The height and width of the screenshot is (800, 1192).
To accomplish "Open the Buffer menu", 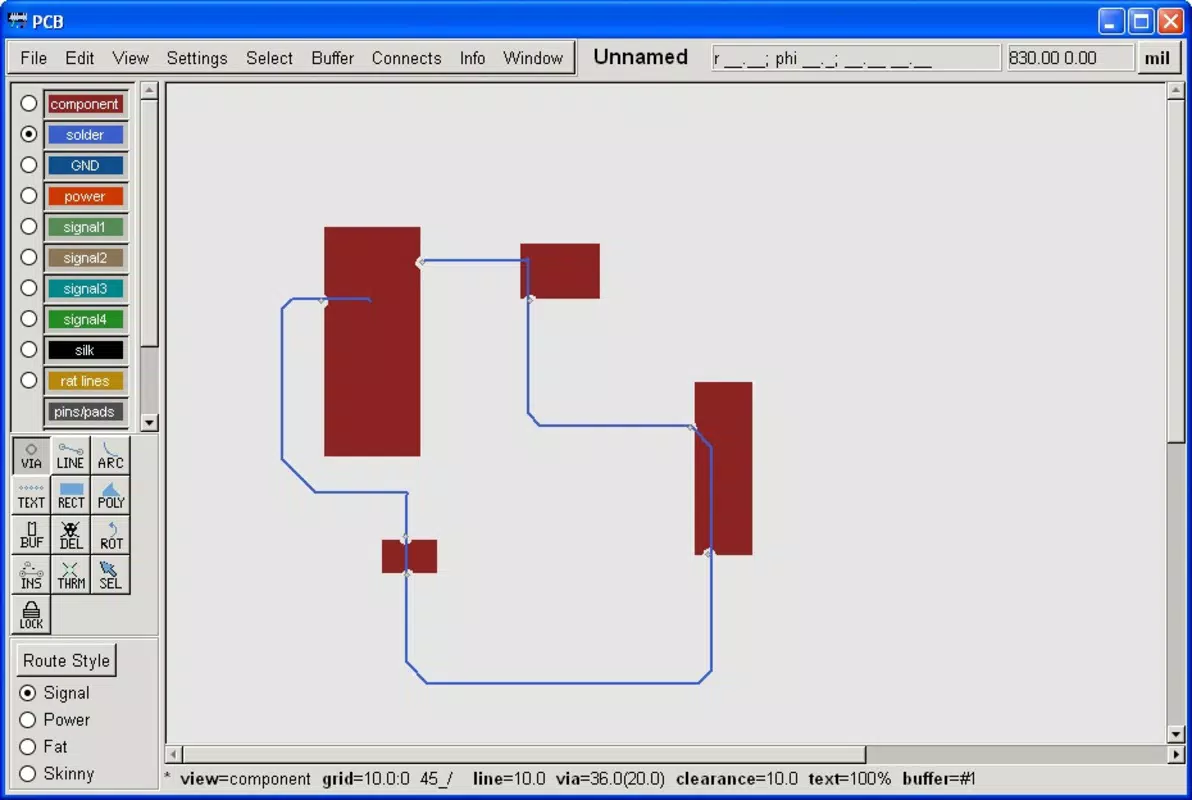I will [332, 58].
